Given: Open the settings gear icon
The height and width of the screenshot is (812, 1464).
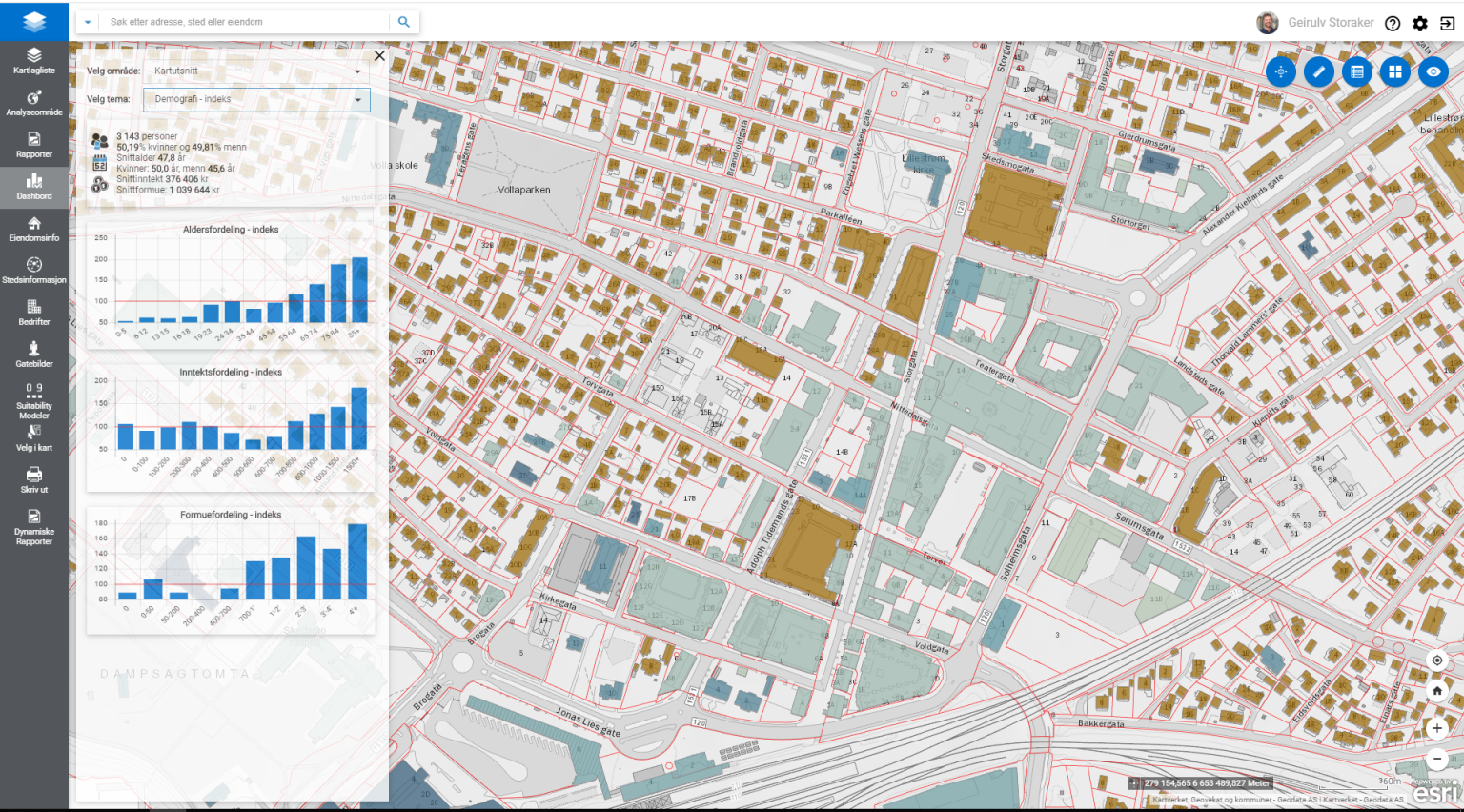Looking at the screenshot, I should (1420, 24).
